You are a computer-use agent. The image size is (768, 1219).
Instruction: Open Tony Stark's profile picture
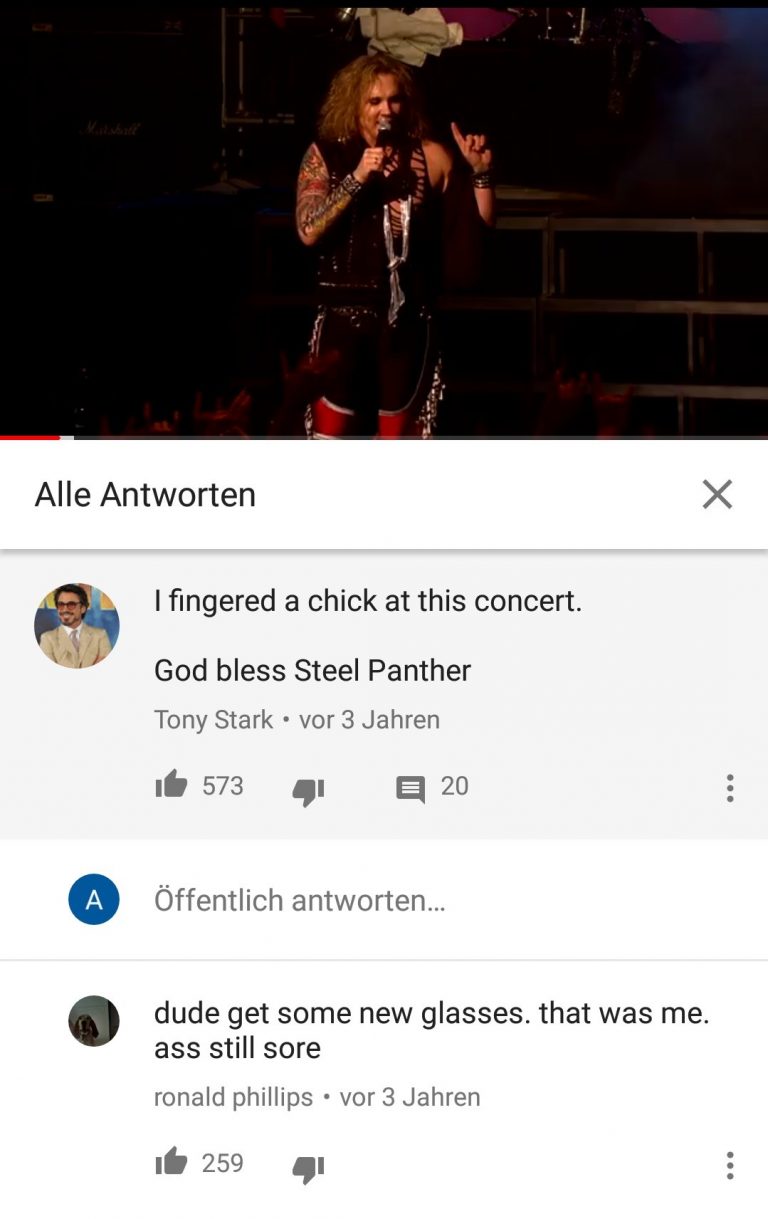coord(77,626)
